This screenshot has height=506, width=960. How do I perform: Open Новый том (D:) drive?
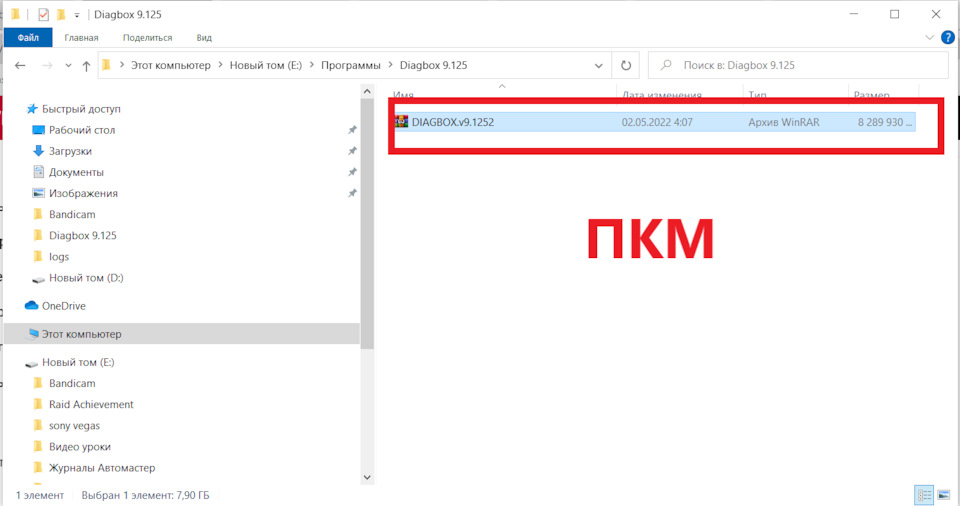[86, 278]
